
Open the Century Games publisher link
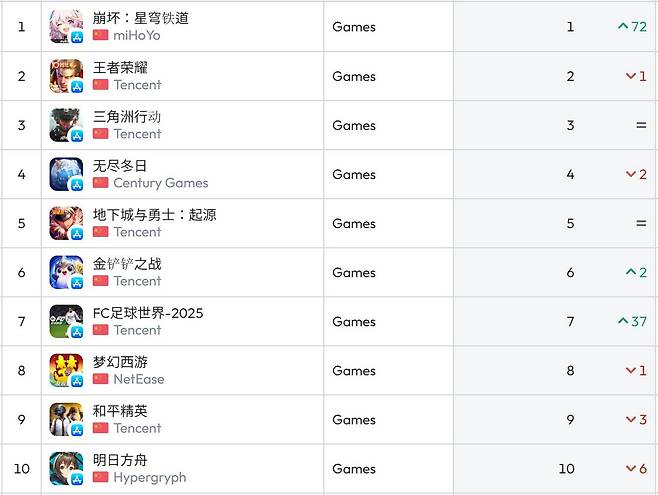click(x=160, y=183)
